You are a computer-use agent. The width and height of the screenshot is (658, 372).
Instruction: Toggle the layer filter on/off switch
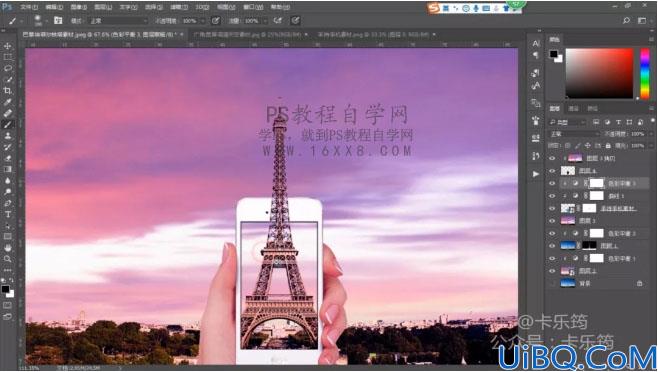tap(652, 122)
